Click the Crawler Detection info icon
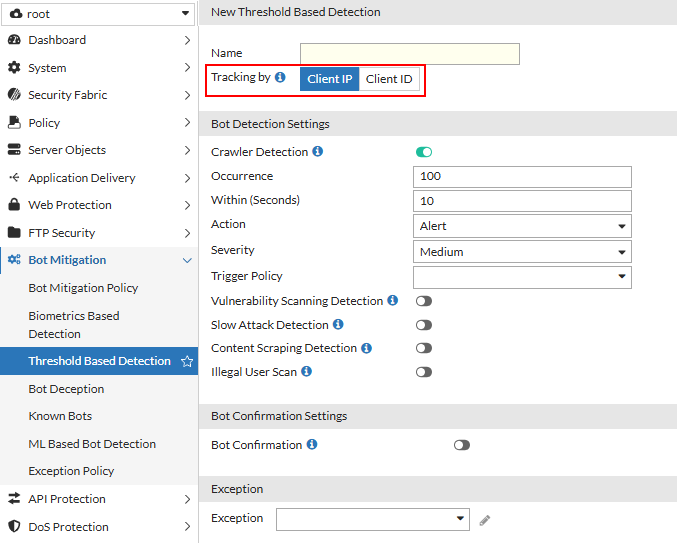The height and width of the screenshot is (543, 677). tap(318, 152)
